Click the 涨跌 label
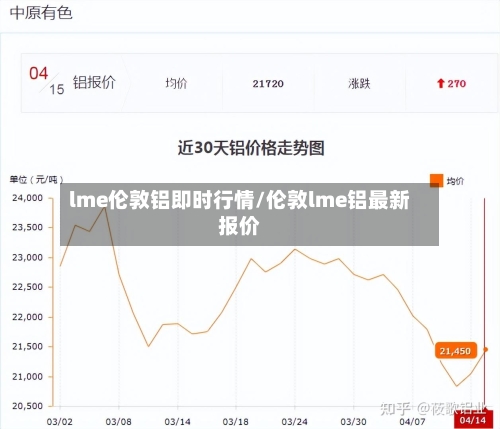 (x=359, y=83)
